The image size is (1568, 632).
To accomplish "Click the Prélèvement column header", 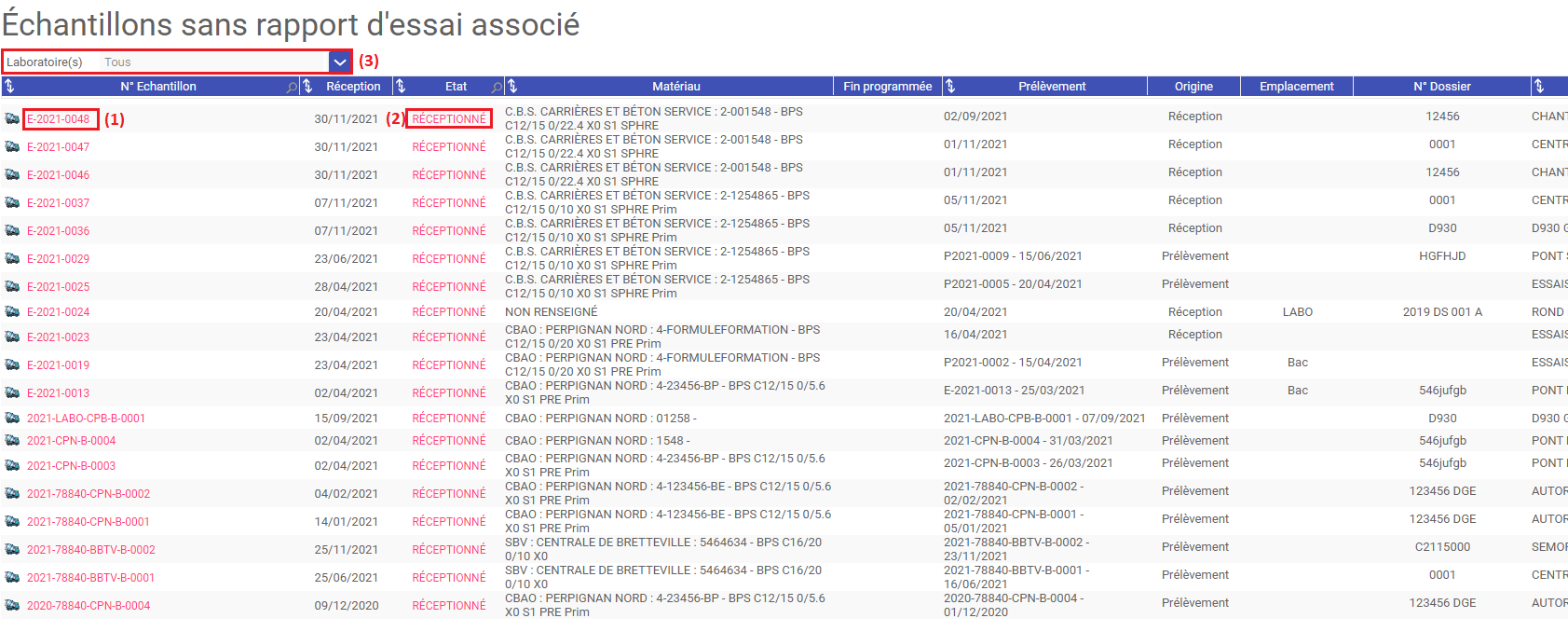I will [1052, 87].
